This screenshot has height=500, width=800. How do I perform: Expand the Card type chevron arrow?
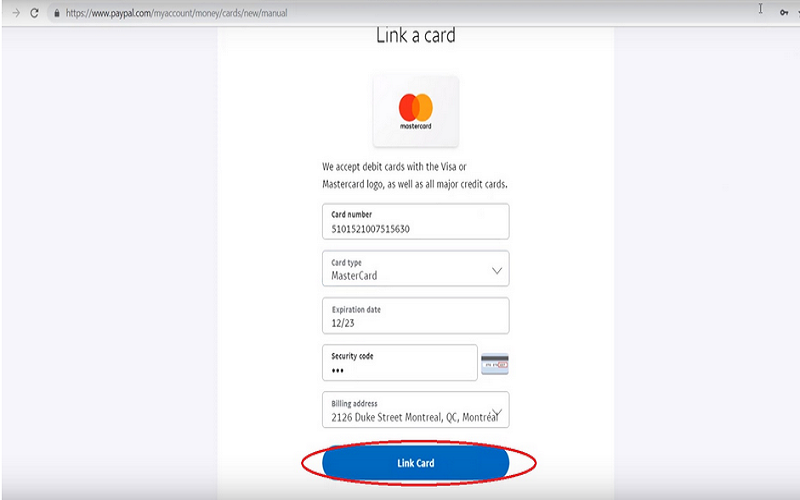pos(497,270)
